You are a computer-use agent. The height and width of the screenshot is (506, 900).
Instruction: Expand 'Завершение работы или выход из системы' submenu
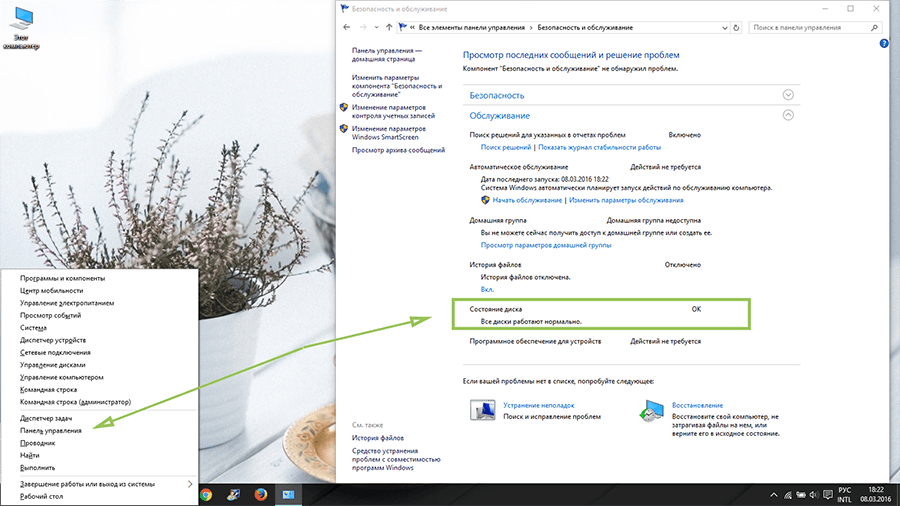click(x=100, y=484)
